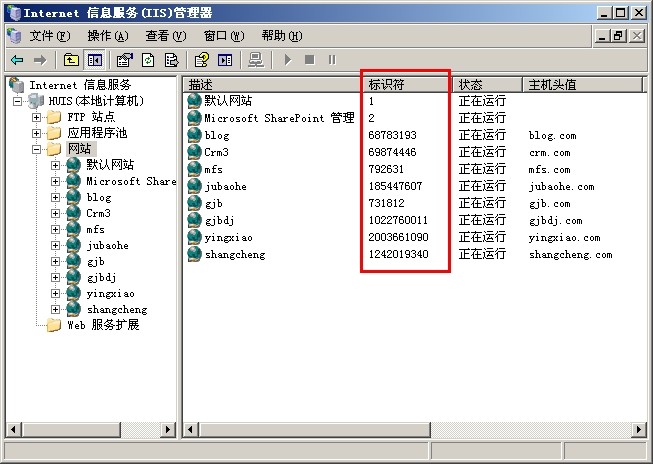Open the 窗口(W) menu
The width and height of the screenshot is (653, 464).
(224, 36)
